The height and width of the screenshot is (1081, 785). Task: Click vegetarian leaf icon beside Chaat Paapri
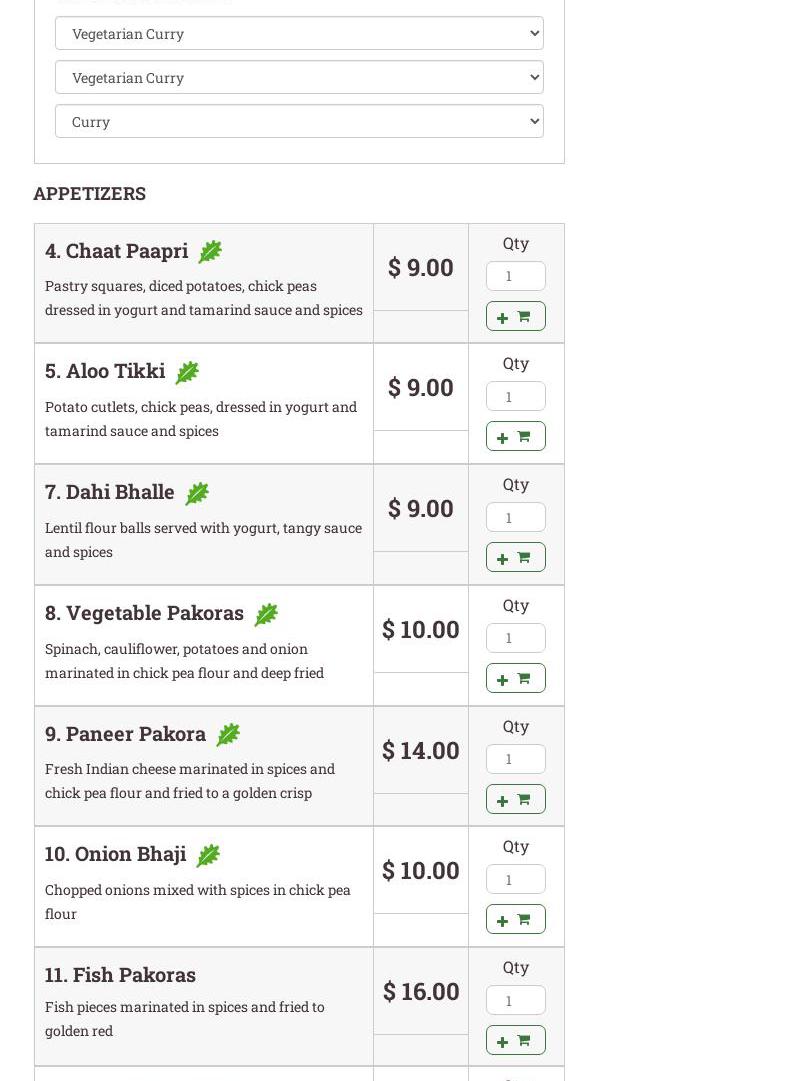coord(210,252)
